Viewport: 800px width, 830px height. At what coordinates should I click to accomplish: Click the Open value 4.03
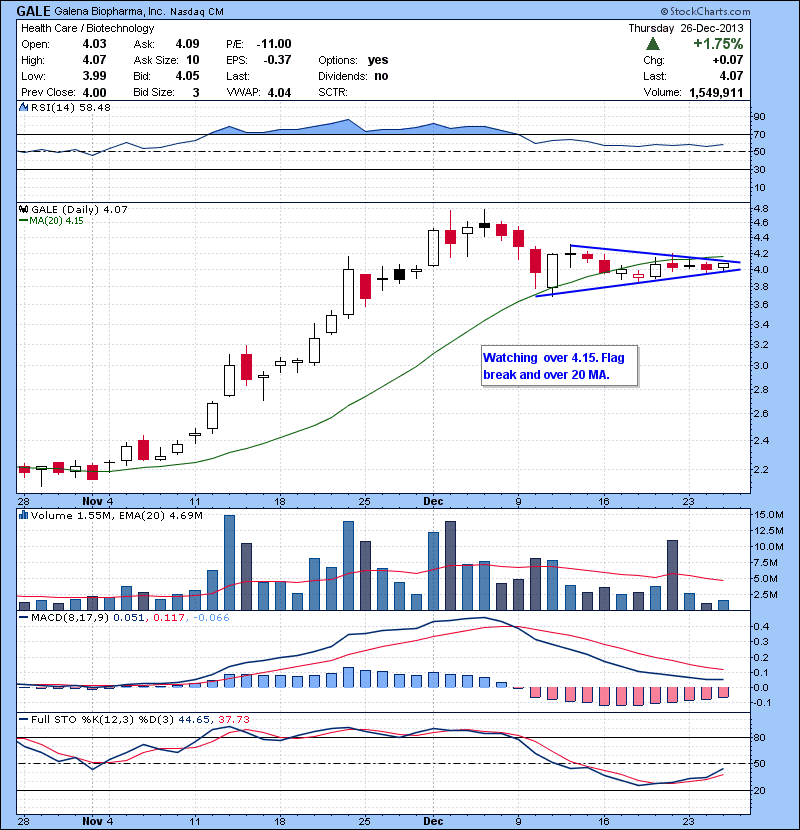[x=94, y=44]
